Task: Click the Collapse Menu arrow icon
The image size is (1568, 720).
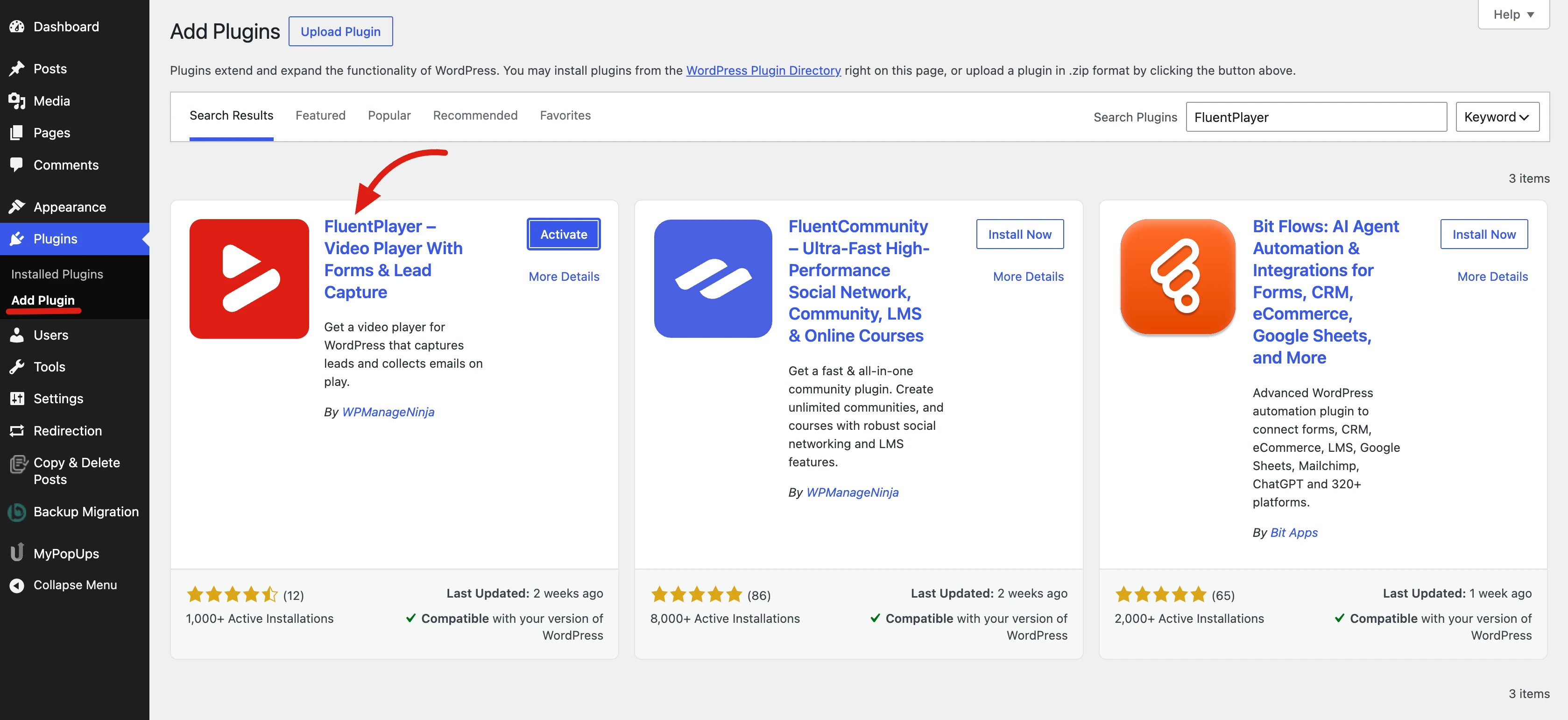Action: point(17,585)
